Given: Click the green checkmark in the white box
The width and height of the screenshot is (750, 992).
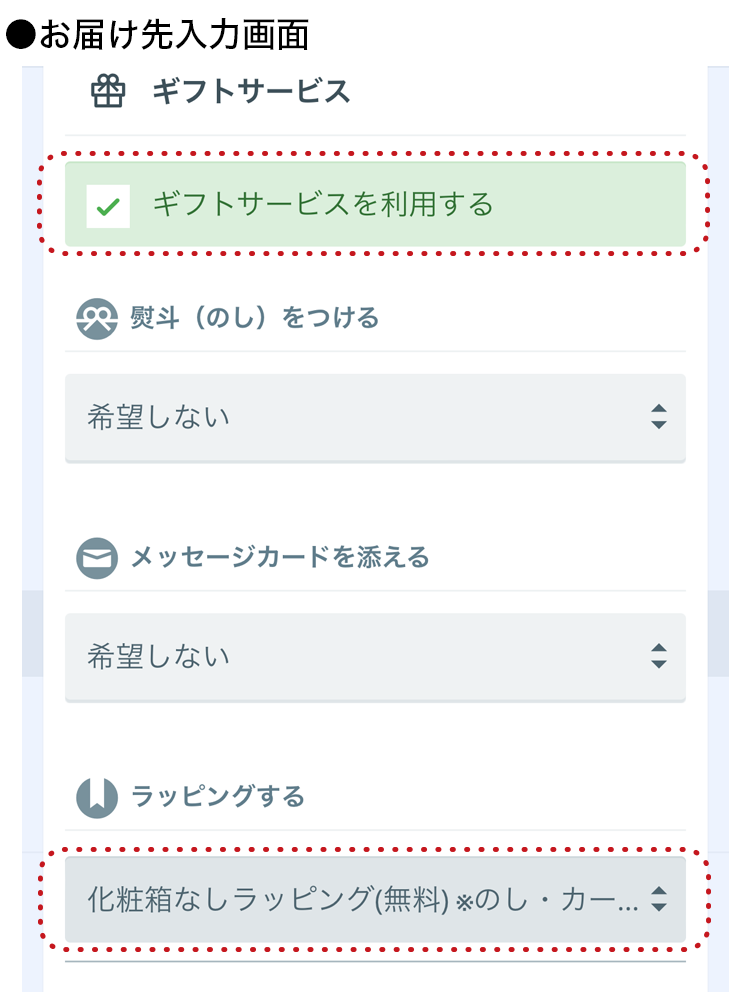Looking at the screenshot, I should 108,206.
